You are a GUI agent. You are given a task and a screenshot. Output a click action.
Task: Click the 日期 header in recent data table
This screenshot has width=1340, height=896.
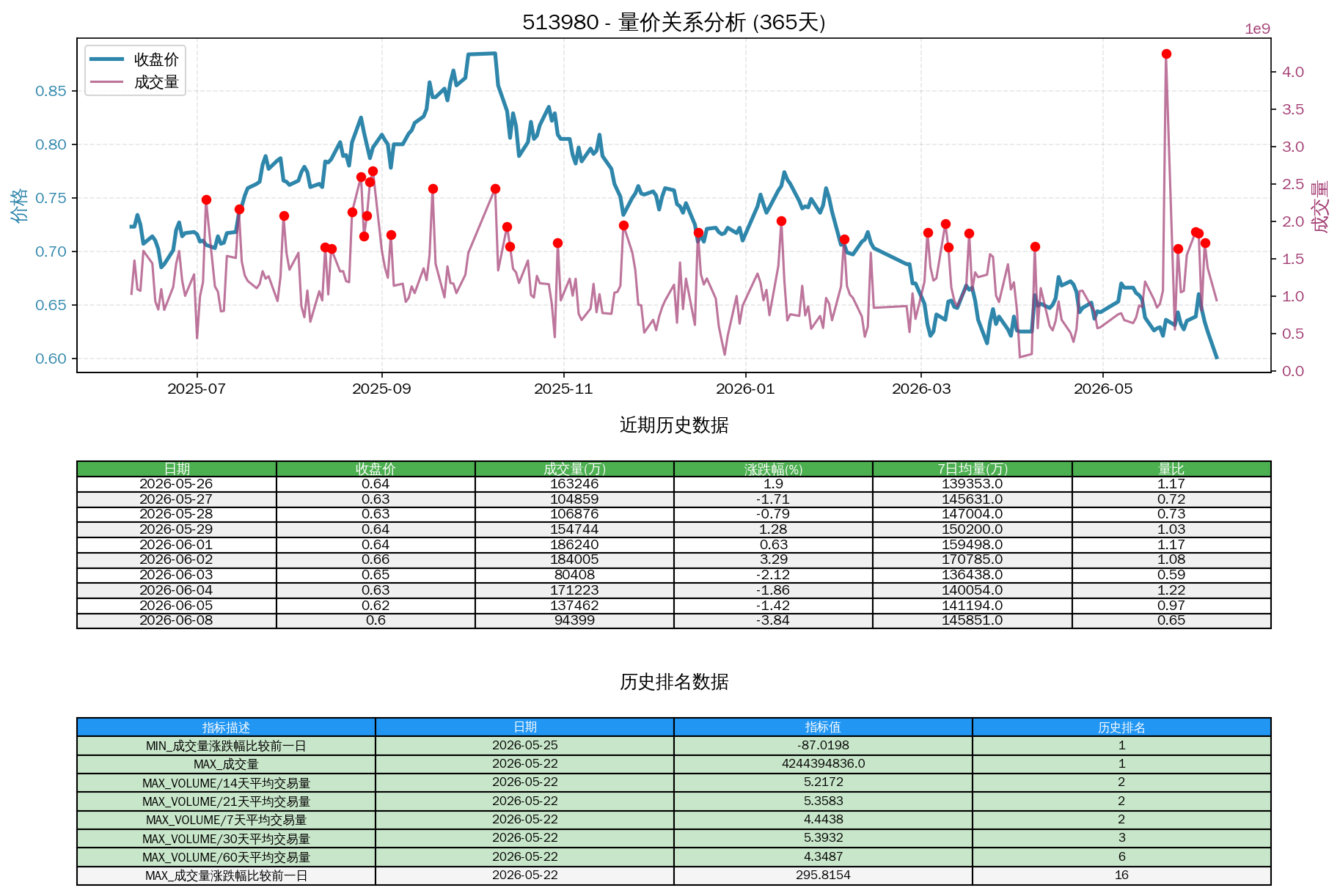click(177, 469)
